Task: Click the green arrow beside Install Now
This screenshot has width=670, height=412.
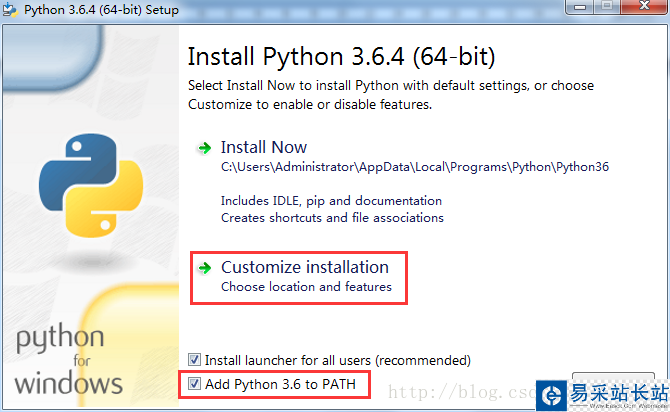Action: click(x=204, y=148)
